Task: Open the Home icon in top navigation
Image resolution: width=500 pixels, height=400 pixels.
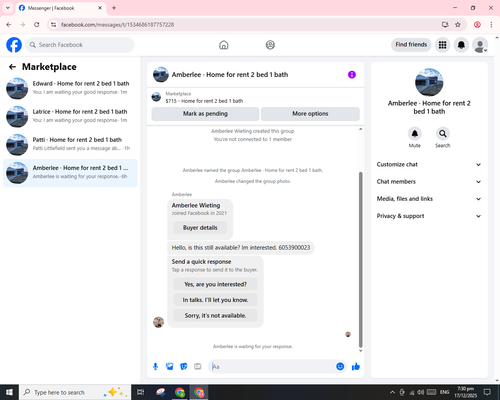Action: 224,45
